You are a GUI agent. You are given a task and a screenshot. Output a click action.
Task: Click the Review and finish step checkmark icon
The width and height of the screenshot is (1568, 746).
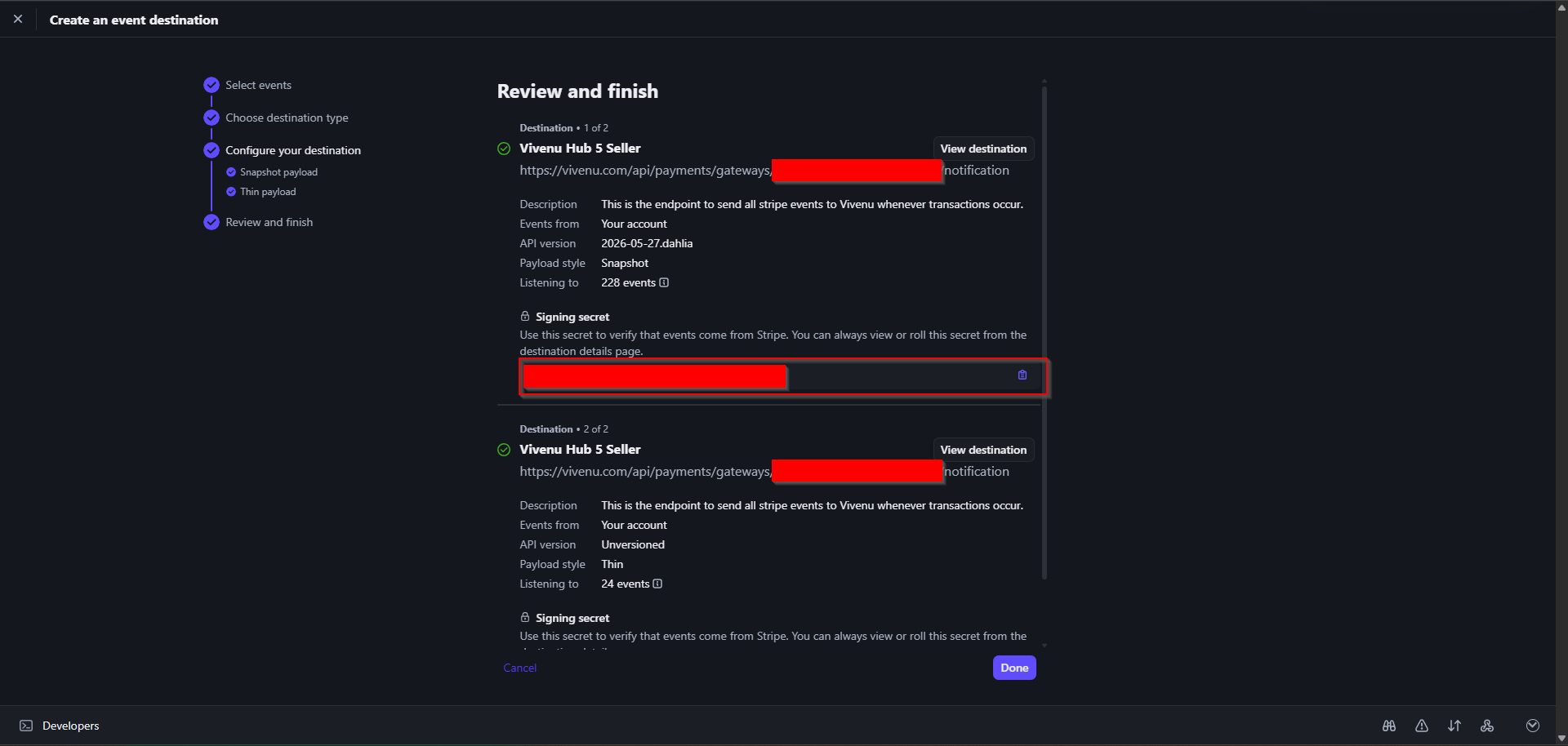coord(212,222)
